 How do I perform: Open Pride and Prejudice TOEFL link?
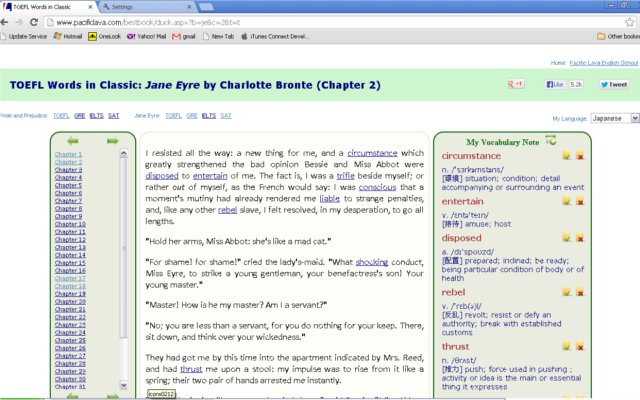[61, 116]
